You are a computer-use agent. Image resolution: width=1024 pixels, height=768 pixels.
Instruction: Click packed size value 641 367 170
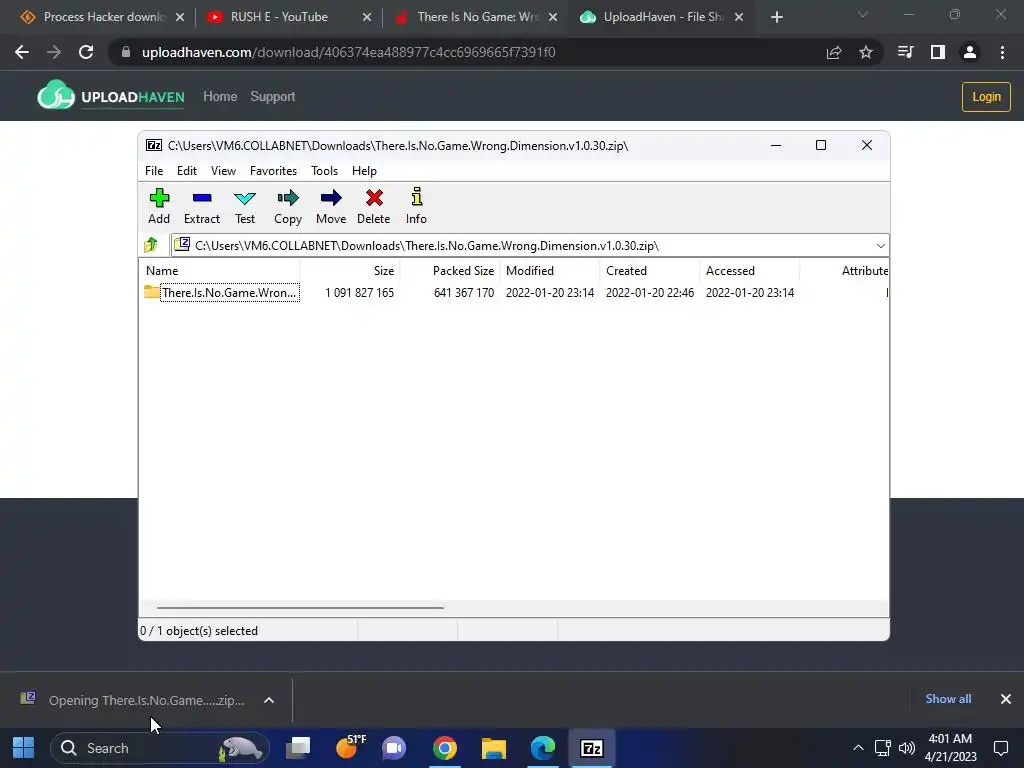464,293
